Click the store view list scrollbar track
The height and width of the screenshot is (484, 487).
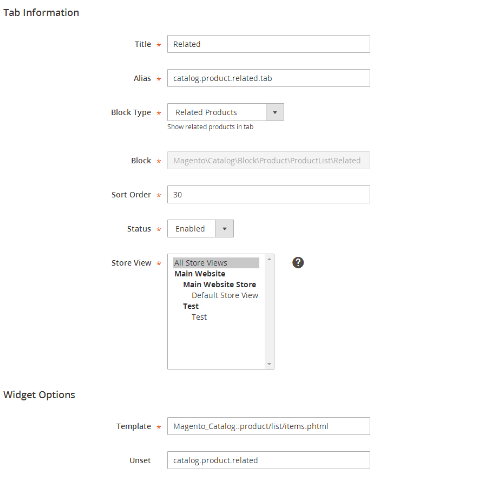pyautogui.click(x=269, y=311)
